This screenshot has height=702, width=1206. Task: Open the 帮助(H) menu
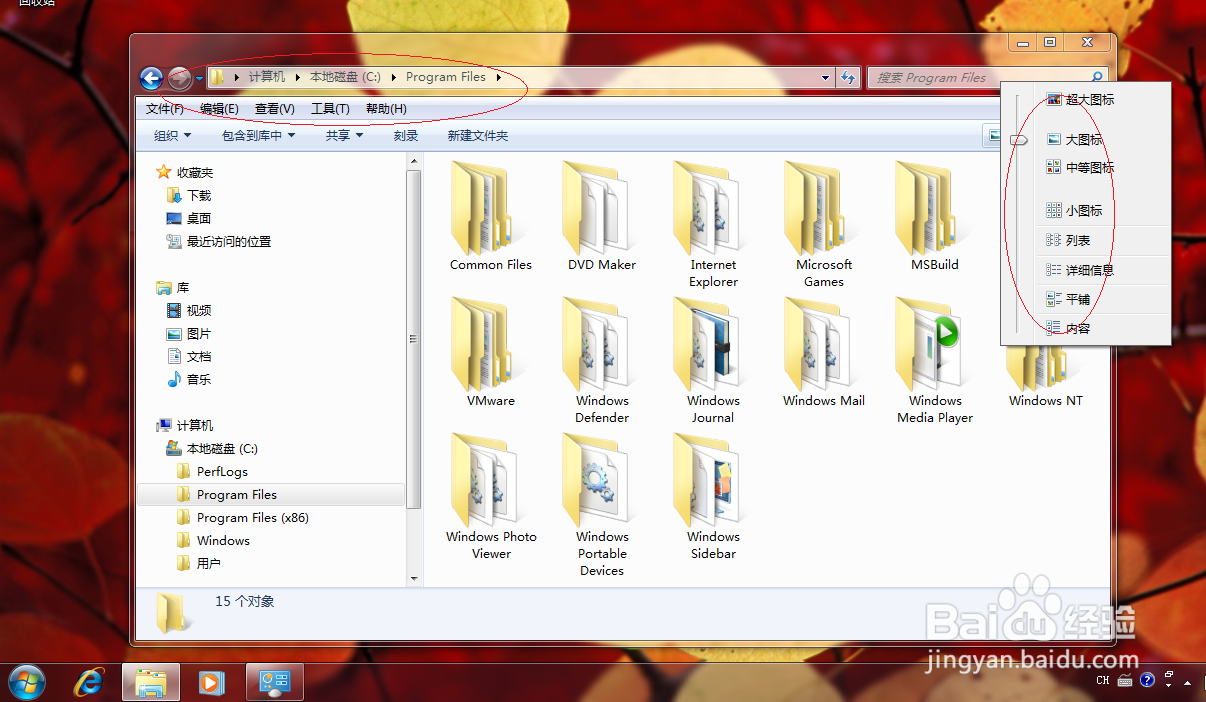pos(386,109)
